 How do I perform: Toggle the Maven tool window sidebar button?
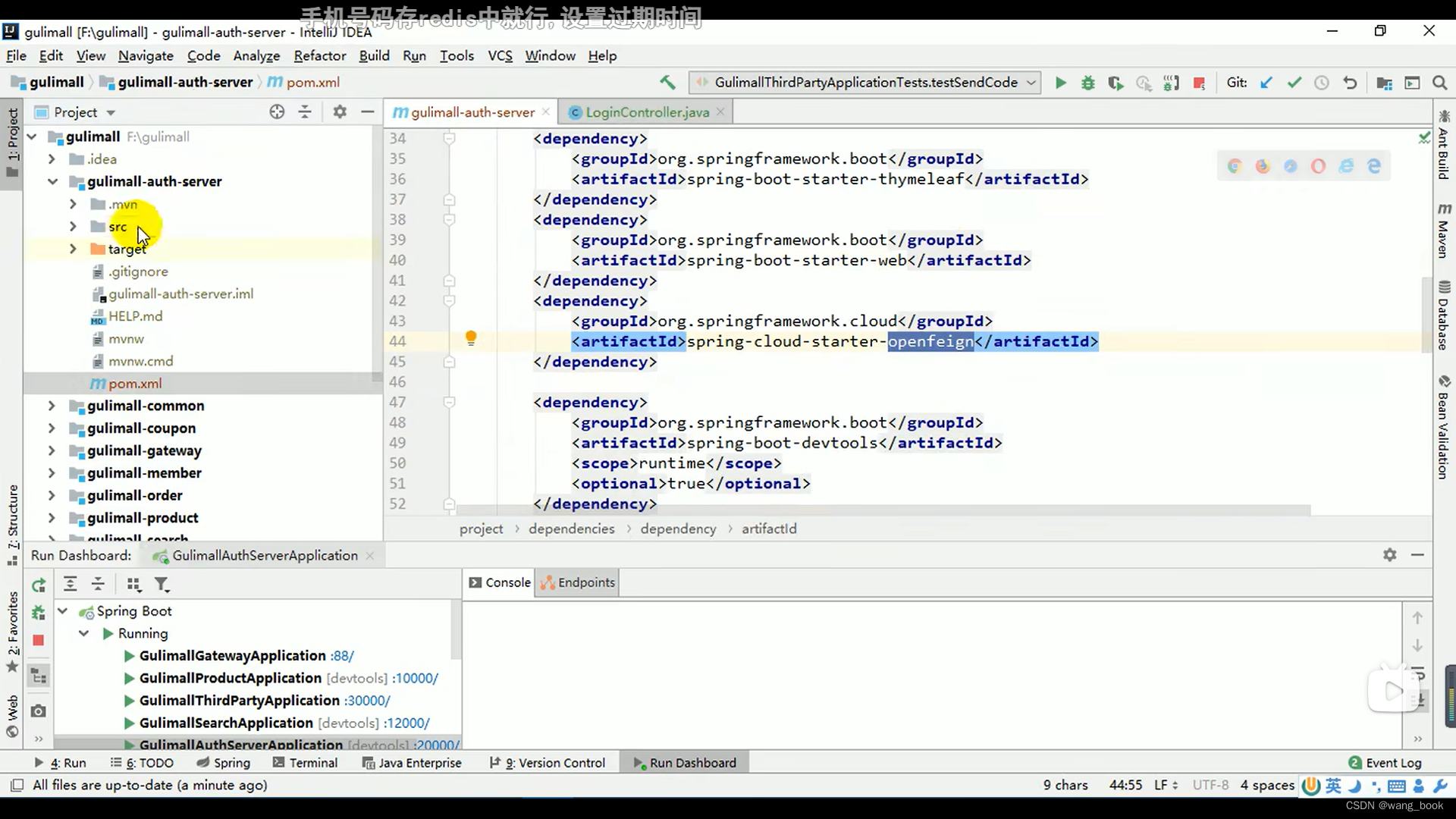point(1444,231)
